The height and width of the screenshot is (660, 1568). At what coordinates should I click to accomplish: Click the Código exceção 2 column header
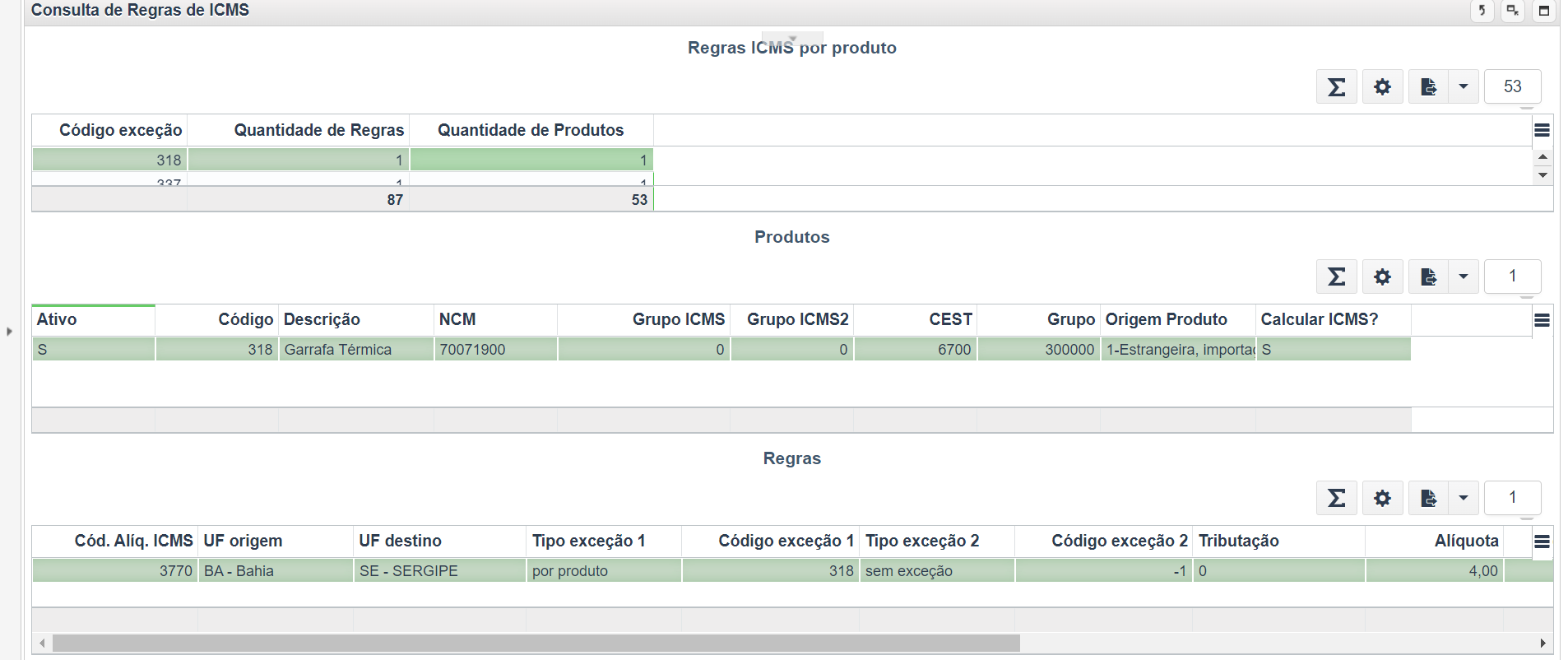tap(1104, 541)
